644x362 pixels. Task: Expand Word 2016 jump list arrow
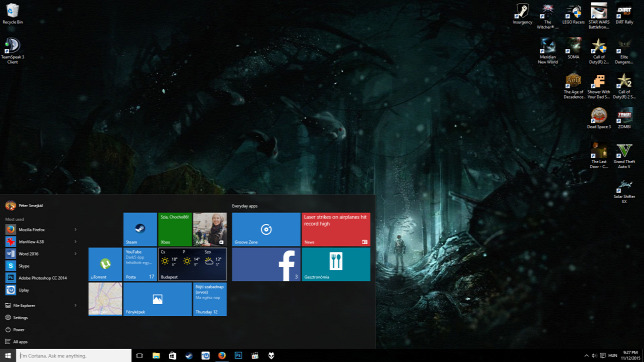coord(76,254)
